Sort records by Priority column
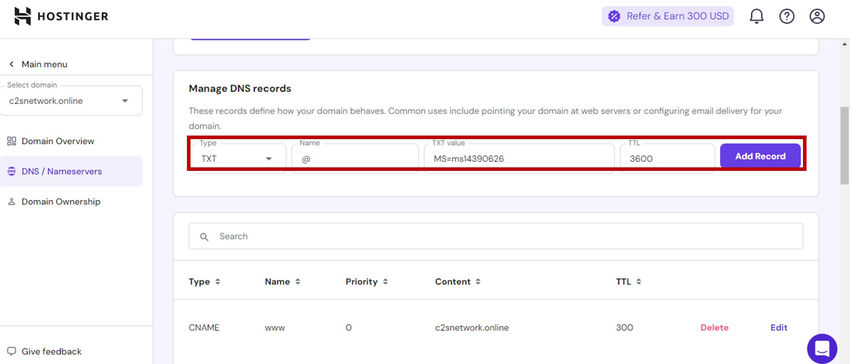Screen dimensions: 850x364 pos(366,282)
